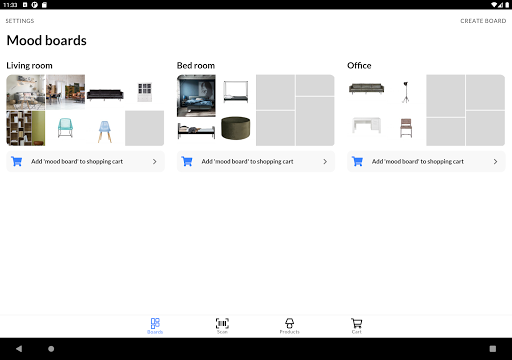Screen dimensions: 512x360
Task: Select the tripod floor lamp thumbnail
Action: click(x=406, y=92)
